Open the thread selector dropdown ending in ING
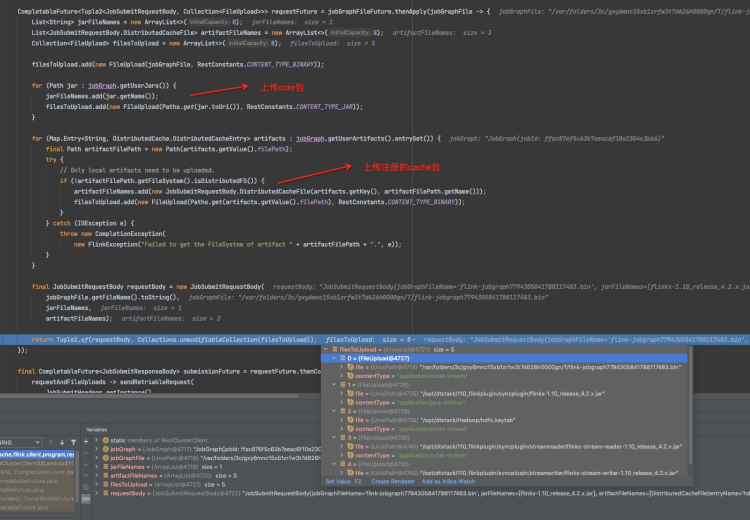750x520 pixels. [21, 443]
